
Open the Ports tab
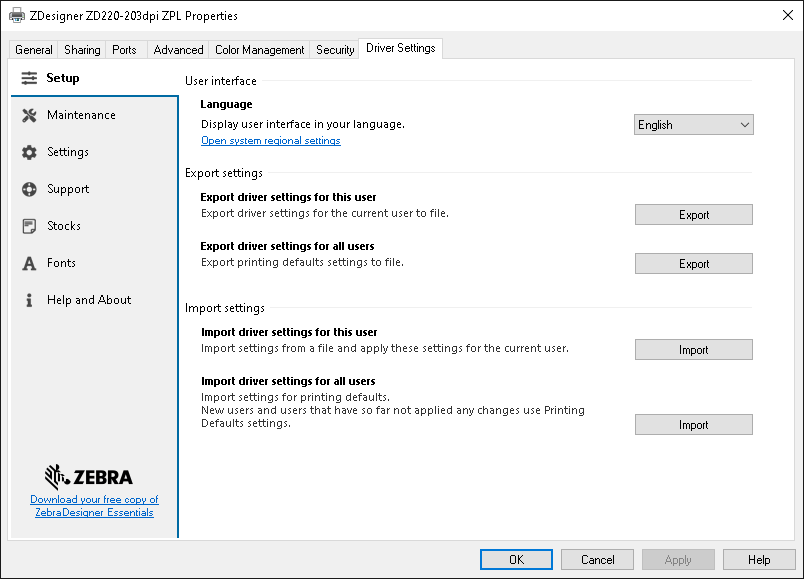click(125, 48)
